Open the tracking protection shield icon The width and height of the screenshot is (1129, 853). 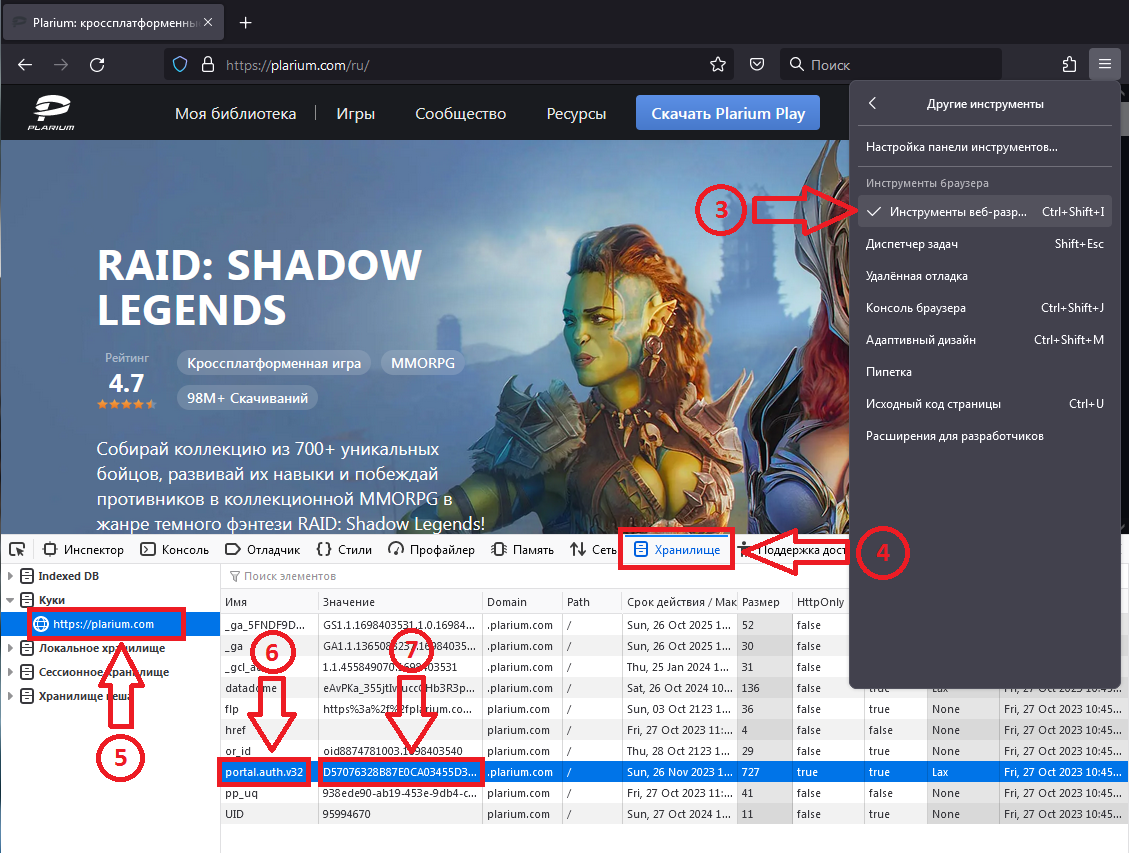180,65
